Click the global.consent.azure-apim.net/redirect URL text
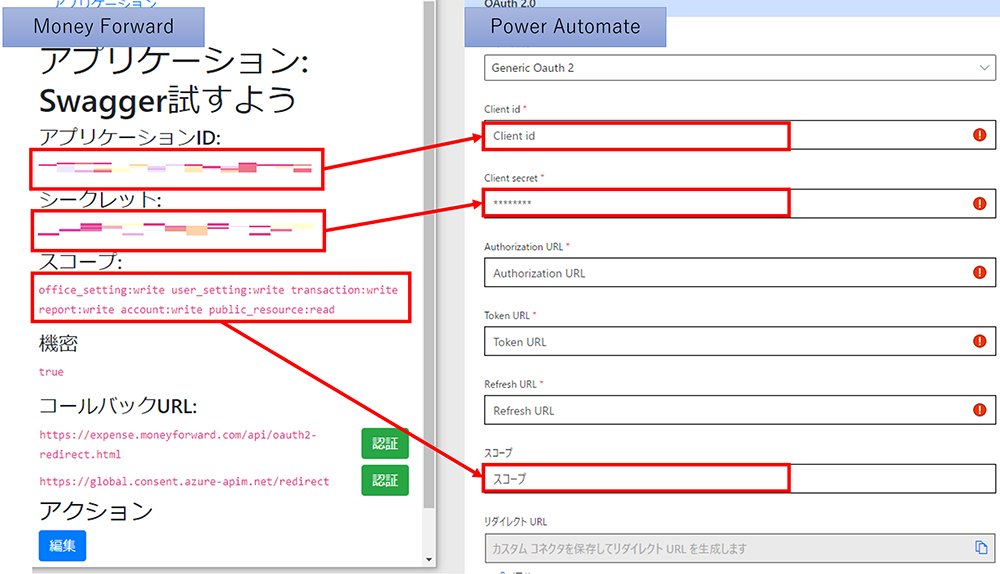This screenshot has width=1000, height=574. pyautogui.click(x=184, y=482)
